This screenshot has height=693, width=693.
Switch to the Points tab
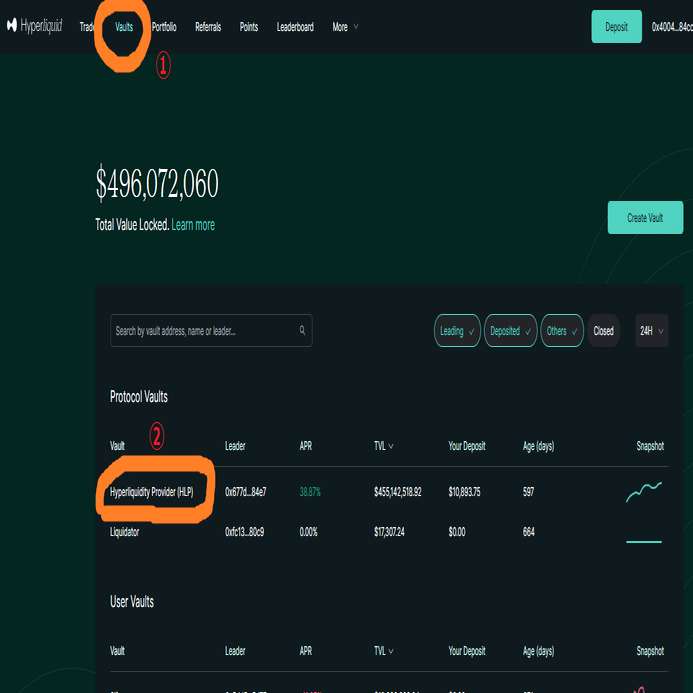(x=249, y=27)
